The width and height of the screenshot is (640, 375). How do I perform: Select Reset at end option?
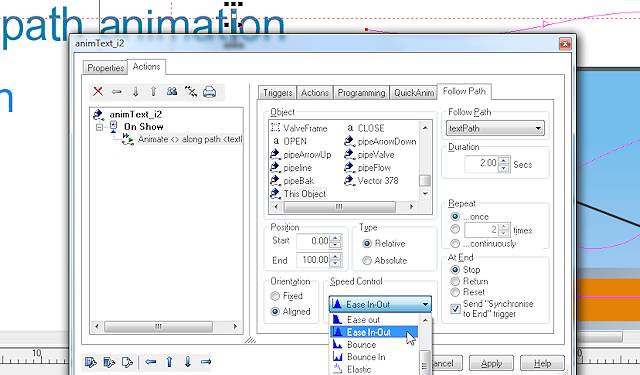[x=455, y=292]
